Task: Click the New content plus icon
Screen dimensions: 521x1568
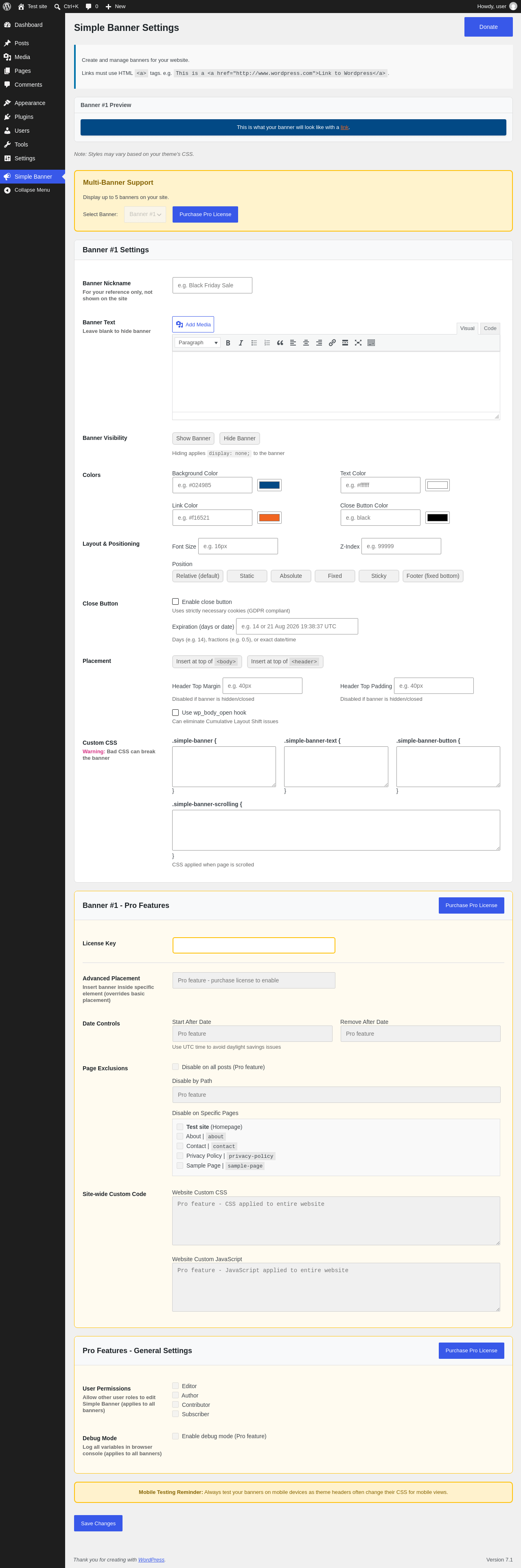Action: [108, 7]
